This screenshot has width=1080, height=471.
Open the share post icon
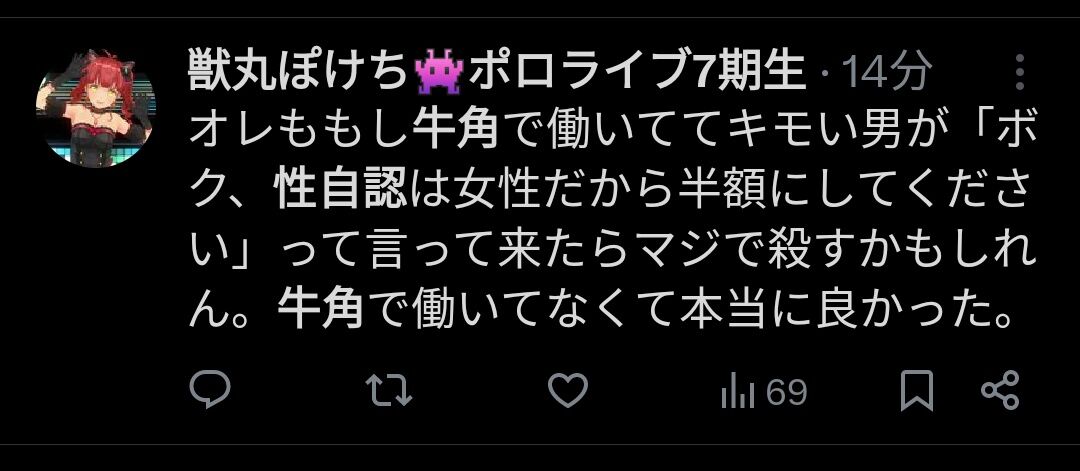[x=999, y=390]
